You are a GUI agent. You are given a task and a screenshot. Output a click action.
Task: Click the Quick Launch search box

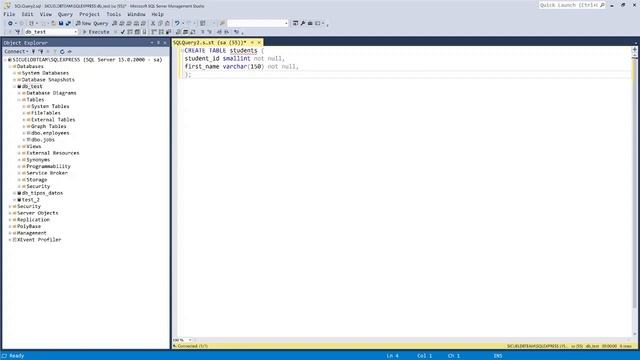tap(571, 5)
